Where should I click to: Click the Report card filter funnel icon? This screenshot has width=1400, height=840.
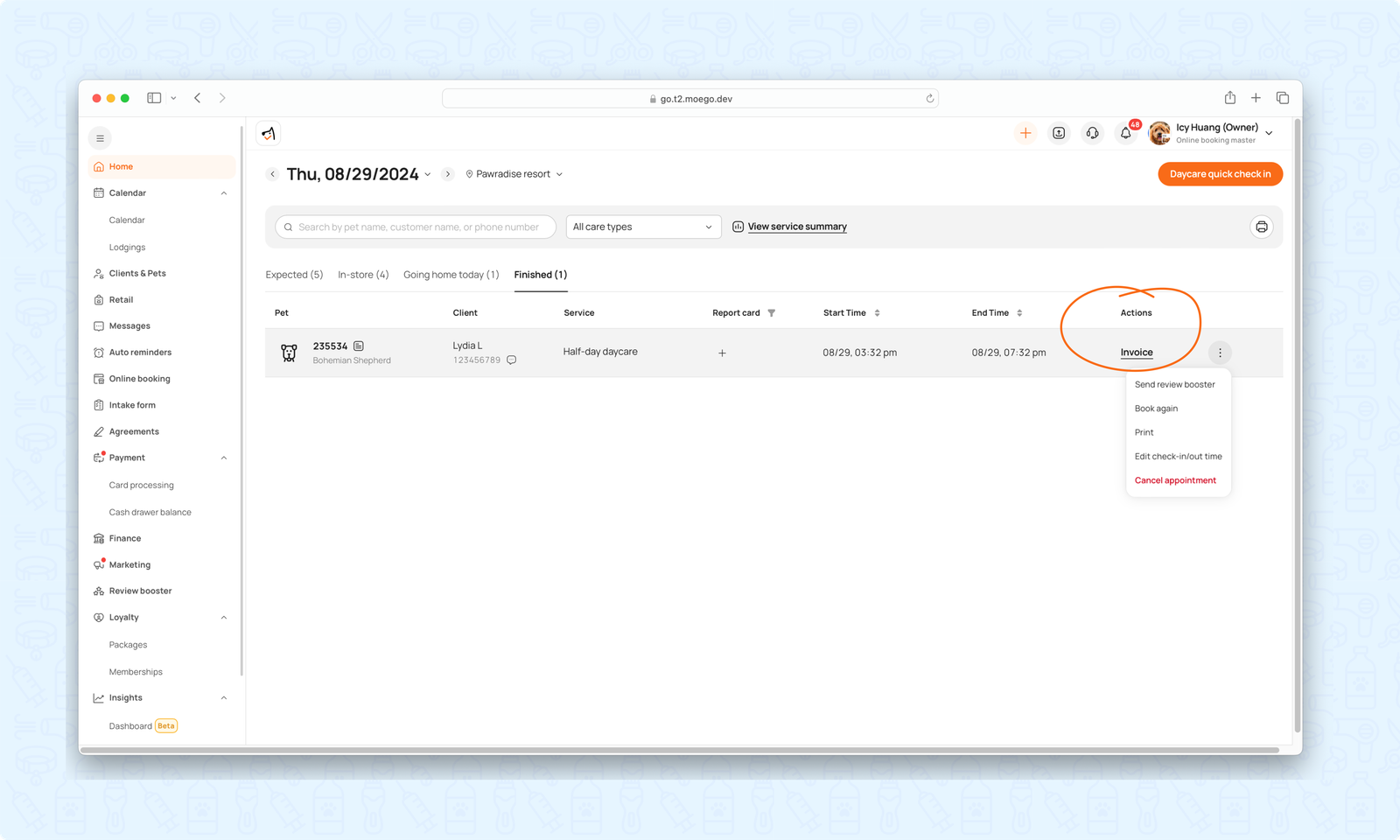pyautogui.click(x=771, y=312)
